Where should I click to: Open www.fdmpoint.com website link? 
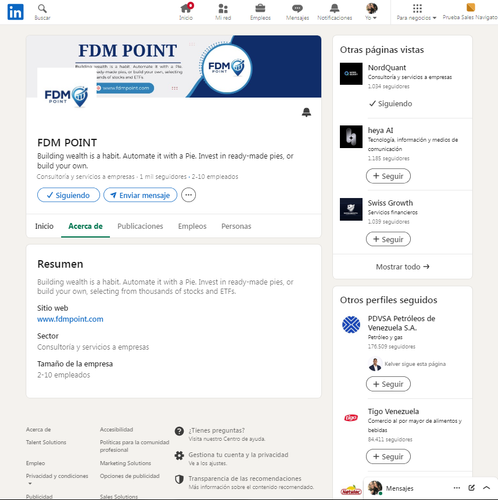click(70, 319)
